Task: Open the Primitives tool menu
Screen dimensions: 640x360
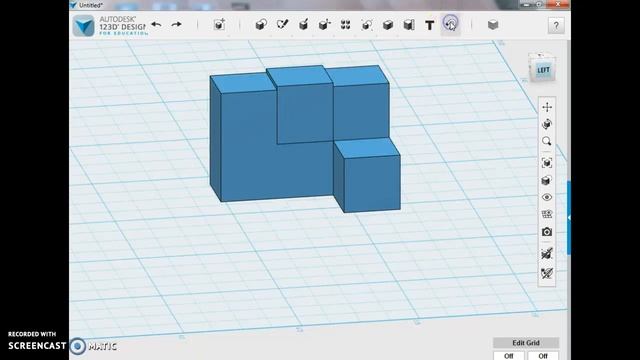Action: (261, 25)
